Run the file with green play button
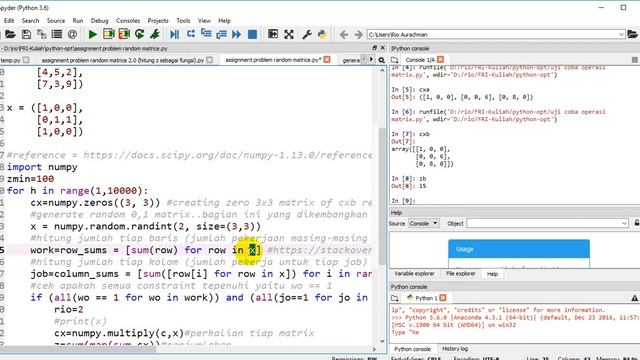The width and height of the screenshot is (640, 360). click(93, 34)
